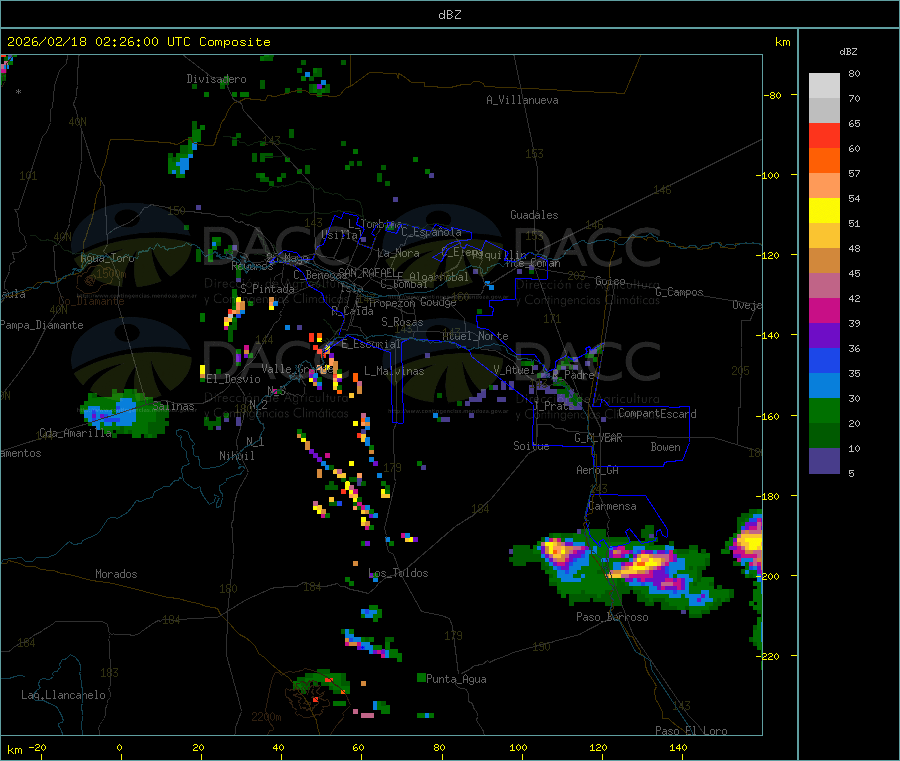Image resolution: width=900 pixels, height=761 pixels.
Task: Click the 'dBZ' label above the color legend
Action: tap(848, 52)
